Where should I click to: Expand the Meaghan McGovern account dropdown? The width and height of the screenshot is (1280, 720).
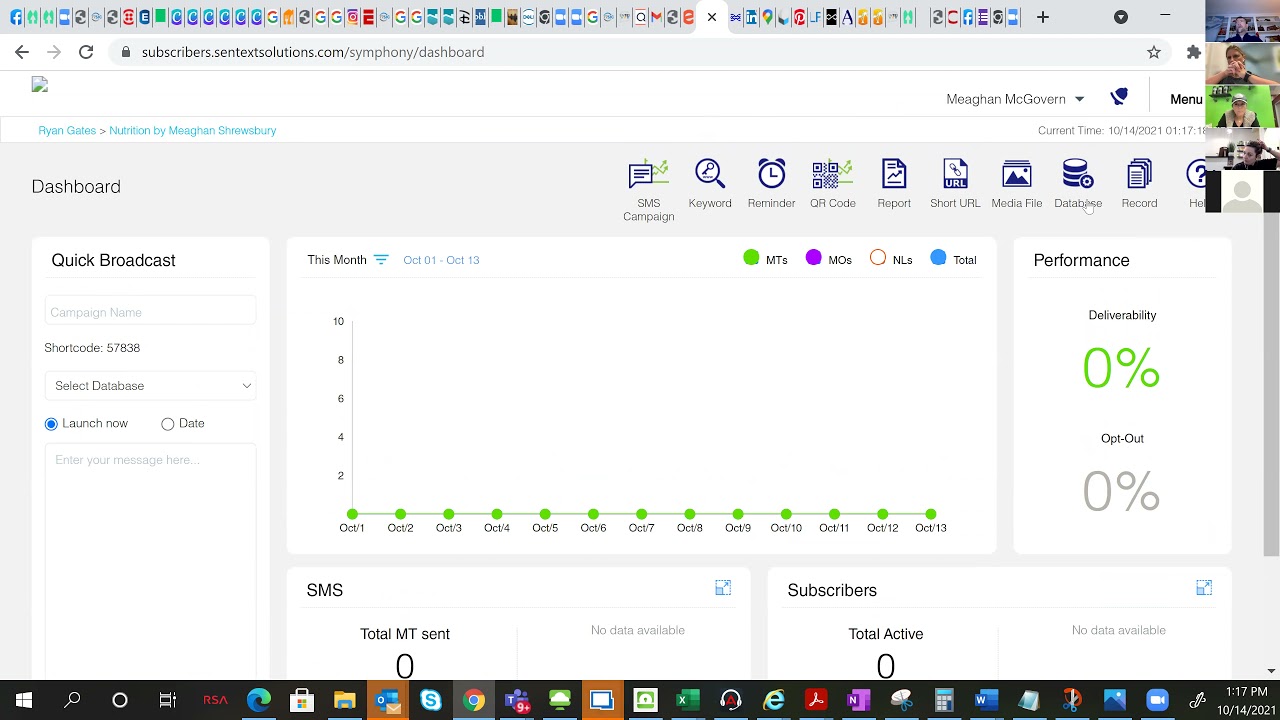pyautogui.click(x=1015, y=99)
